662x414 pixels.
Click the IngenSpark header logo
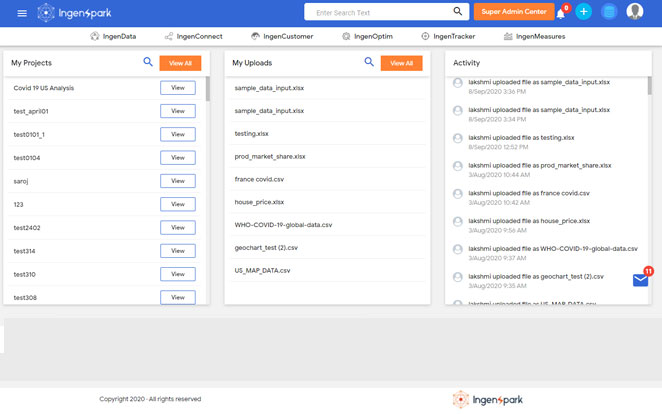pyautogui.click(x=74, y=13)
